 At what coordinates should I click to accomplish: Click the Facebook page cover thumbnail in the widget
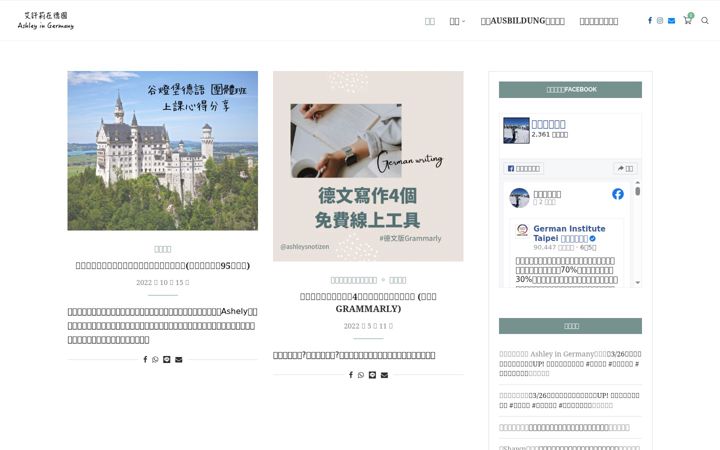[516, 130]
